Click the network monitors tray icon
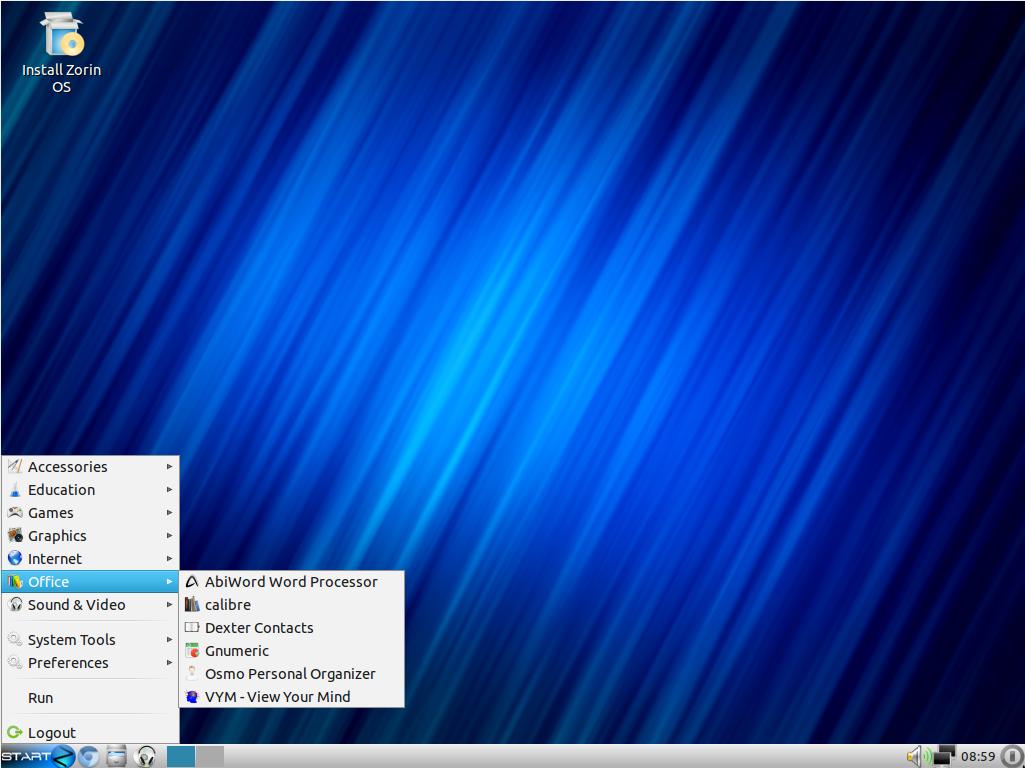Image resolution: width=1025 pixels, height=768 pixels. point(943,756)
